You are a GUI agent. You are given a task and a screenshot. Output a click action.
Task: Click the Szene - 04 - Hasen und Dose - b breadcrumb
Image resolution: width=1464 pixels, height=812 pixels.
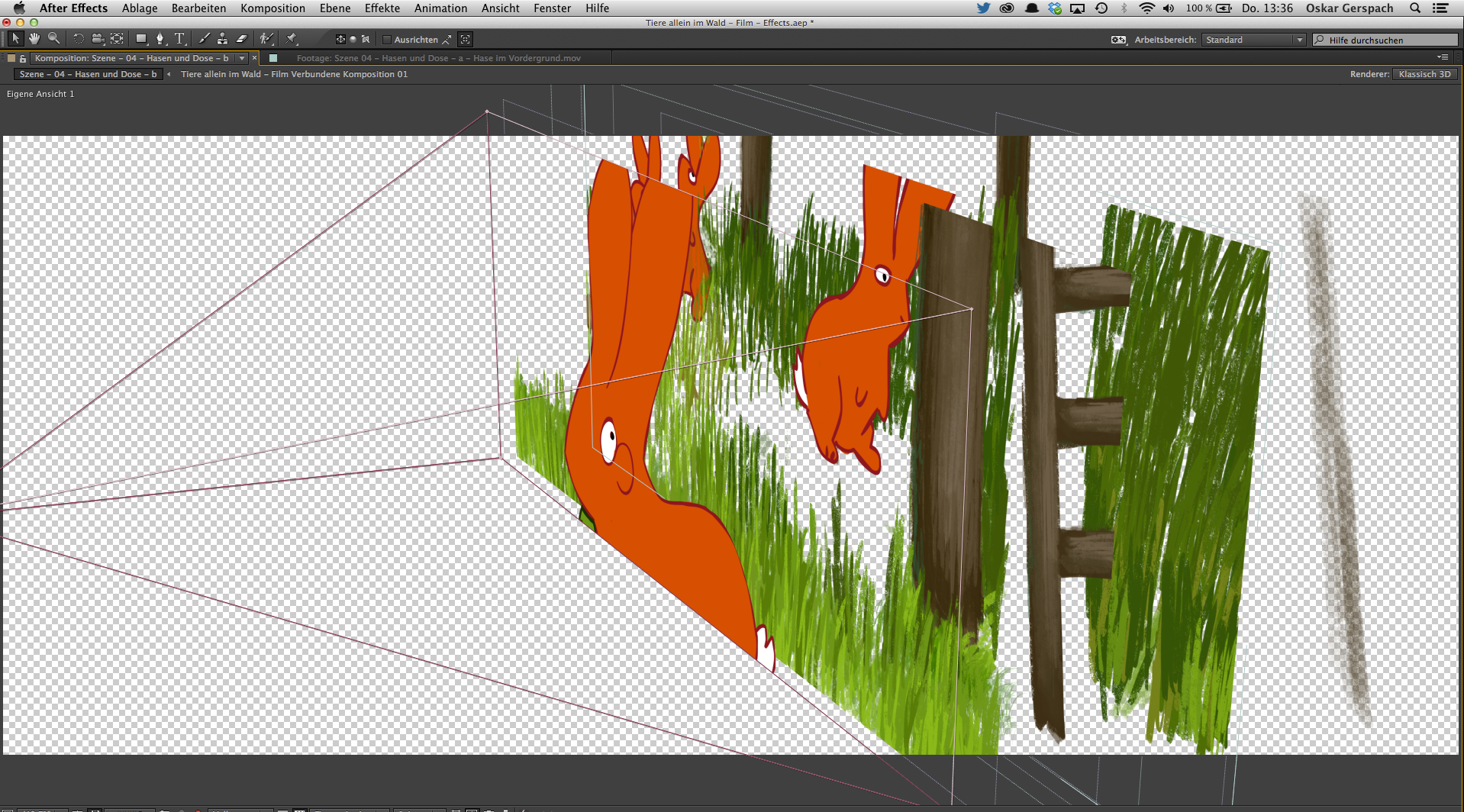88,74
